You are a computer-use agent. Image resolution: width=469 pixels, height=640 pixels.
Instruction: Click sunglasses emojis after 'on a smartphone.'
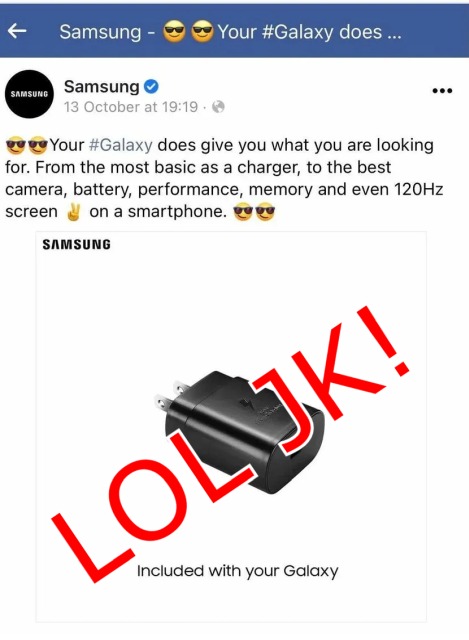(254, 212)
